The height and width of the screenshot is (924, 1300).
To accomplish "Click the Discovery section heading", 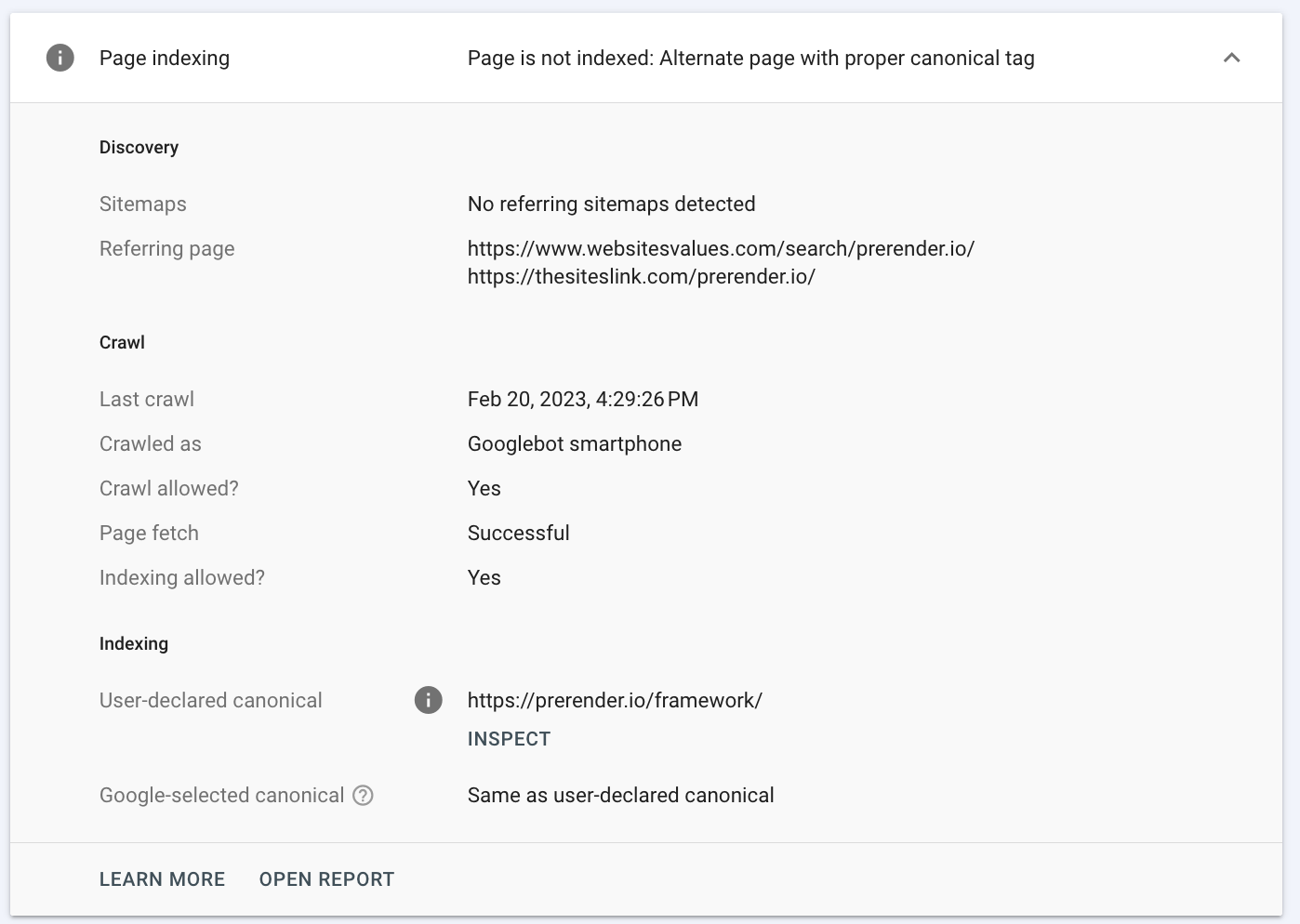I will pos(139,148).
